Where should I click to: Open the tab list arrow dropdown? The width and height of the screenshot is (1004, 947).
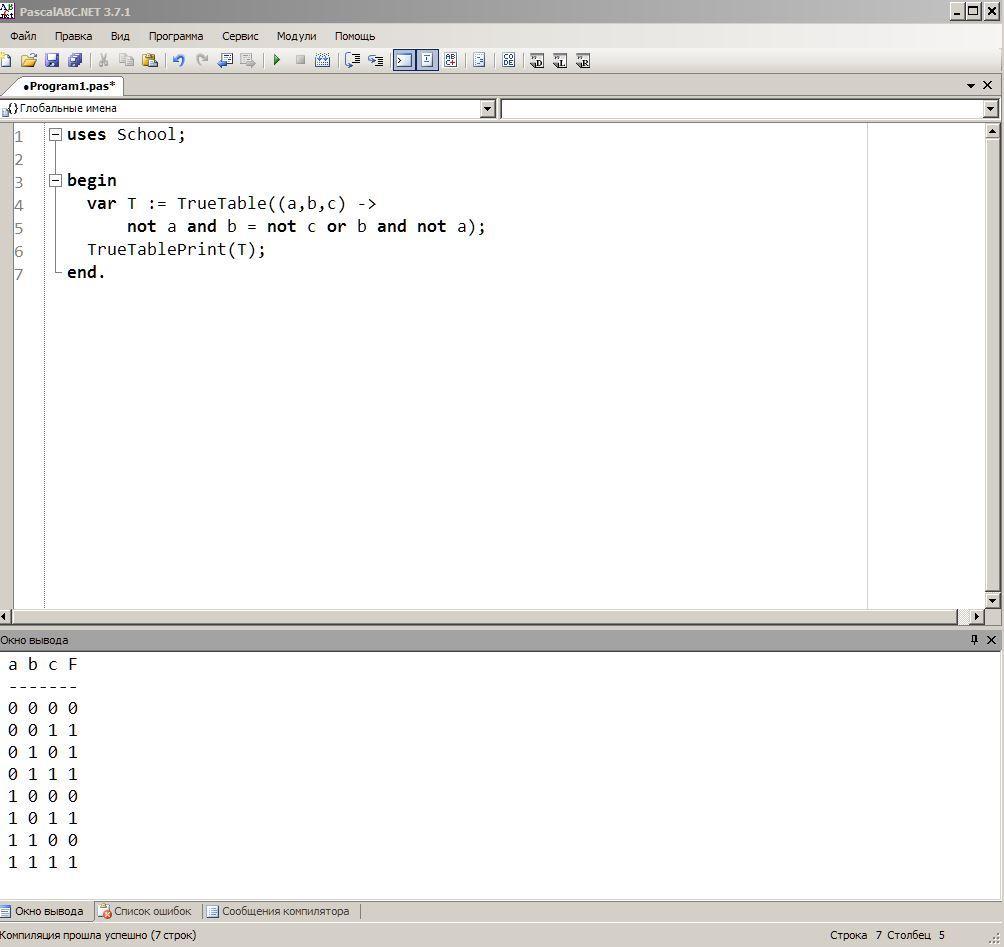971,85
